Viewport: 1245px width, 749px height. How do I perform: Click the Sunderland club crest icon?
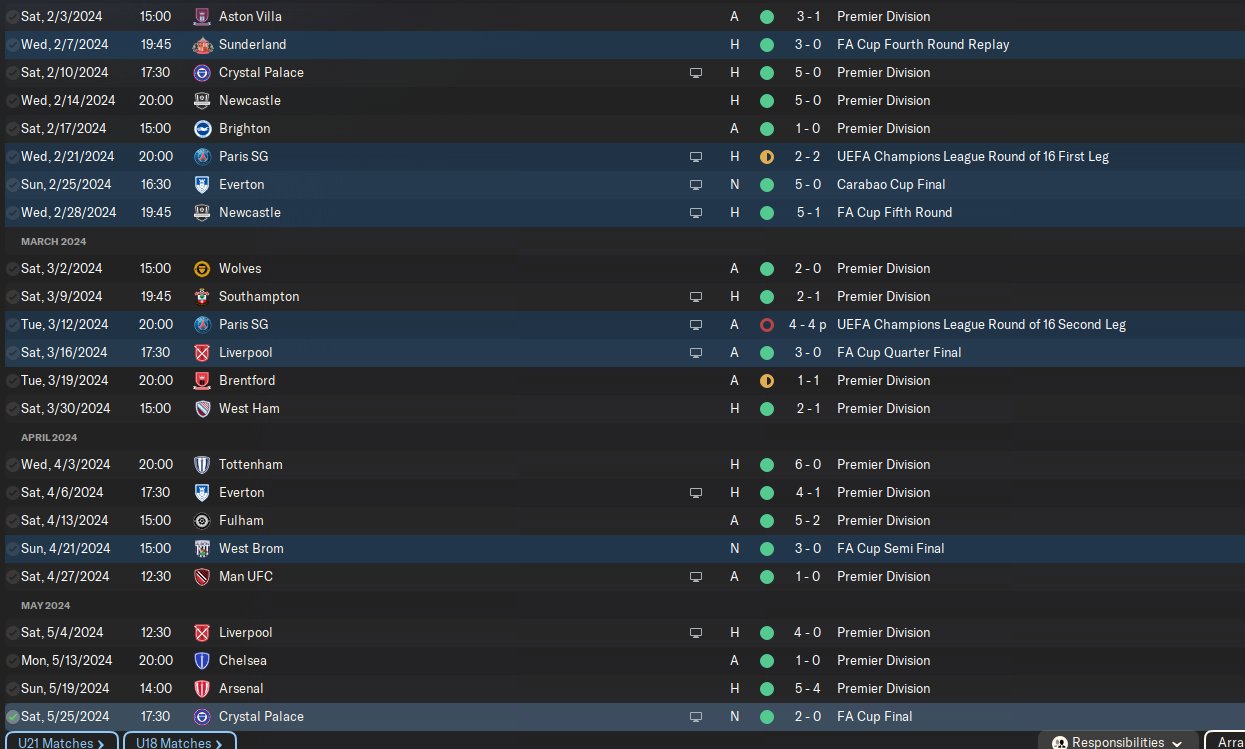202,44
